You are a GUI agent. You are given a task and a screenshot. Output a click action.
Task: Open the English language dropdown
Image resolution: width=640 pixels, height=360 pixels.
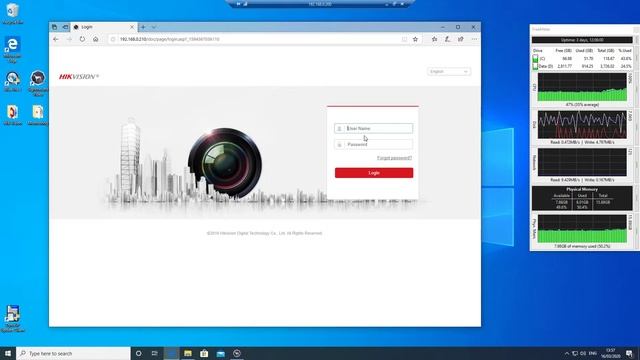coord(449,71)
